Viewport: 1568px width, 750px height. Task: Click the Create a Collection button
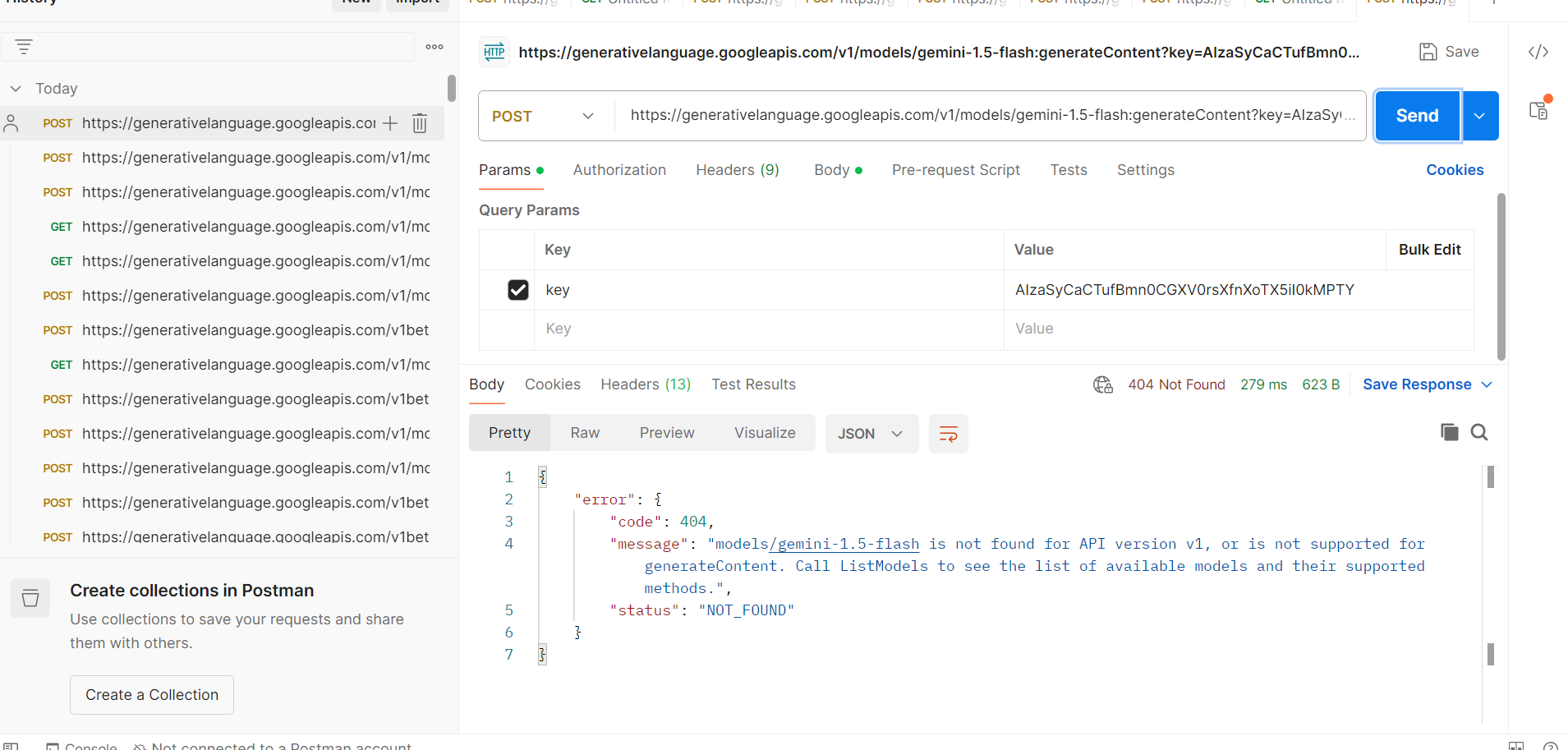[152, 695]
